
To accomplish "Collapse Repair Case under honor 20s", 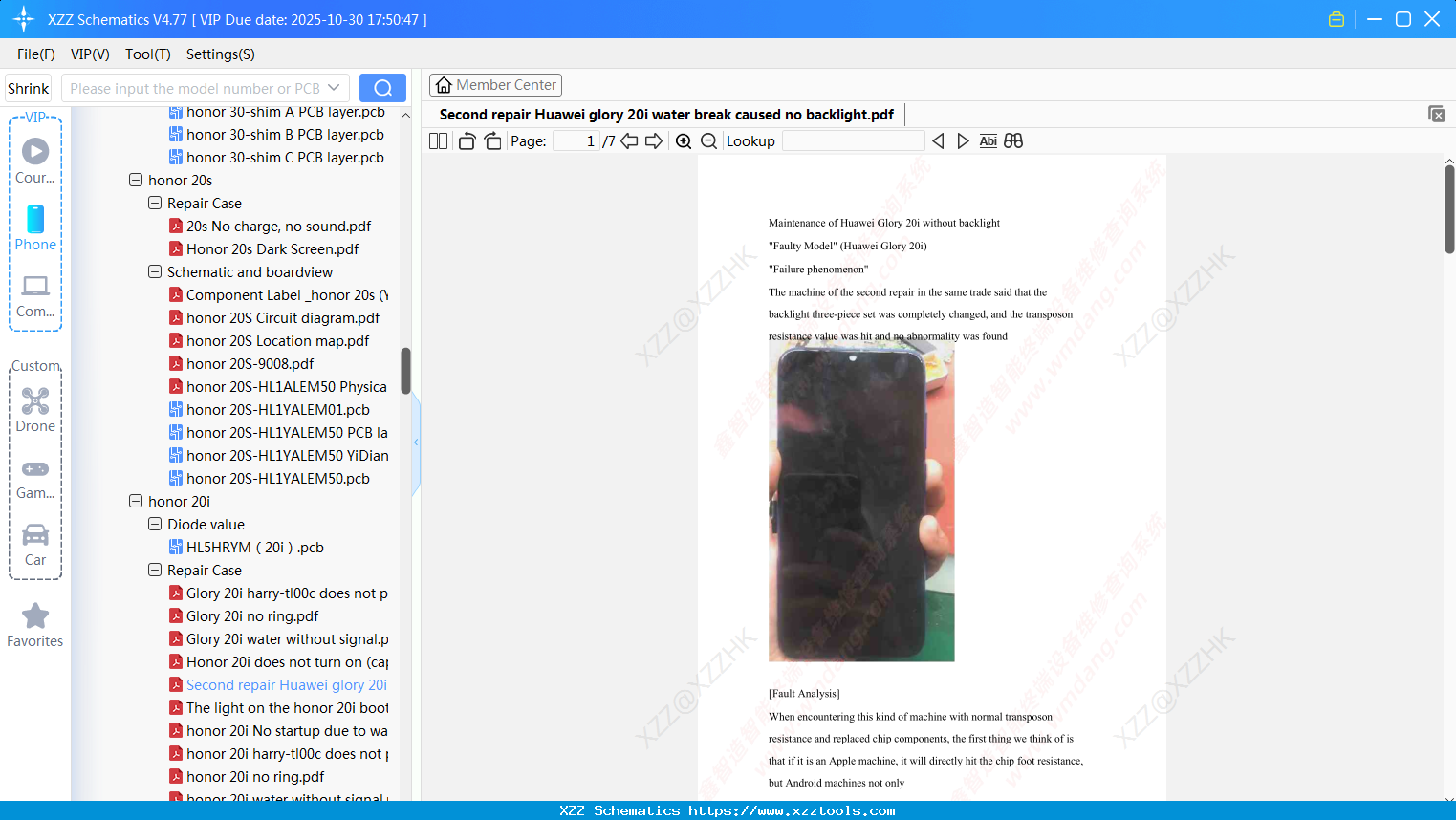I will pos(155,203).
